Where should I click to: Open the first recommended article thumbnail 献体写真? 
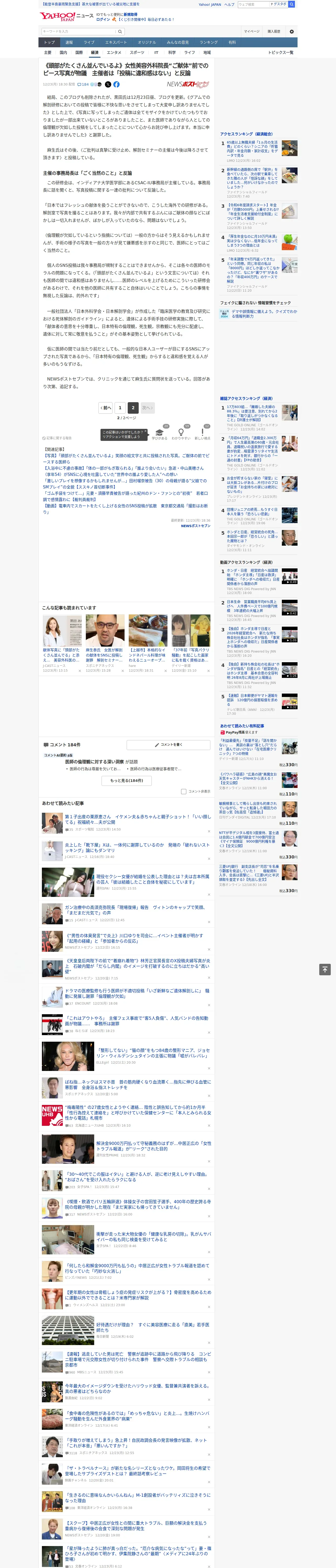point(63,631)
